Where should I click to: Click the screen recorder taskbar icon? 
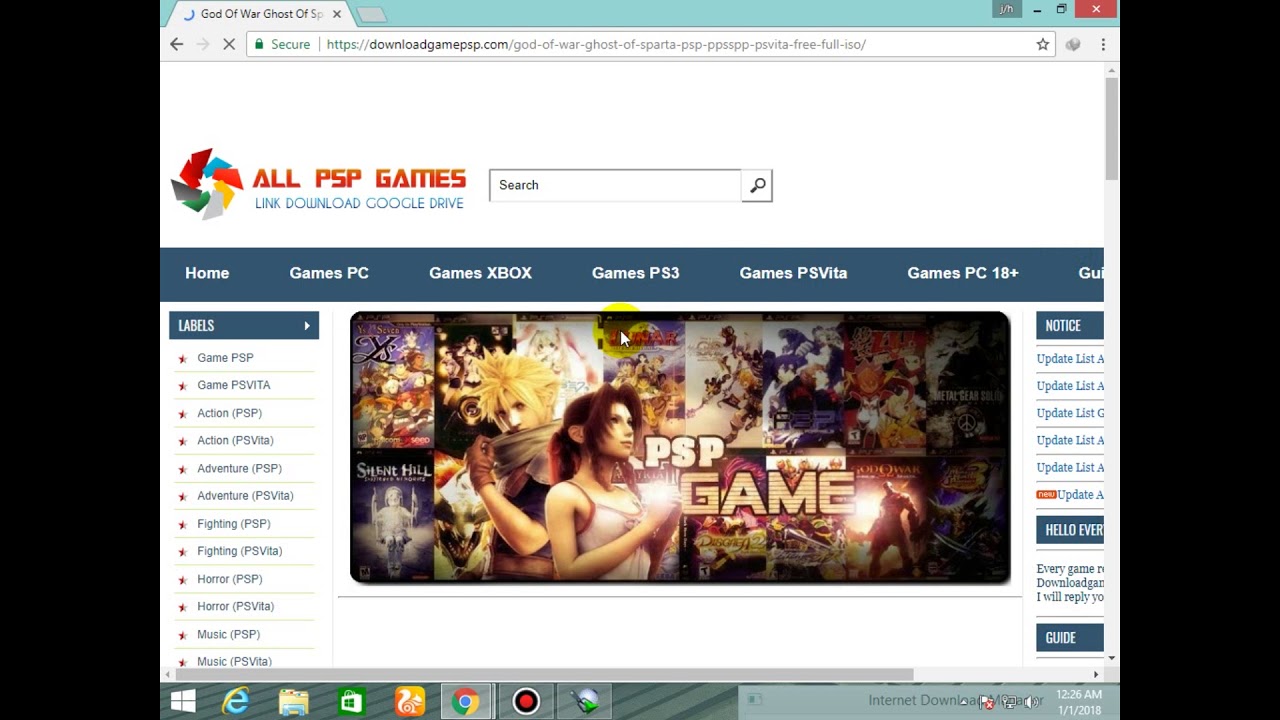[526, 702]
